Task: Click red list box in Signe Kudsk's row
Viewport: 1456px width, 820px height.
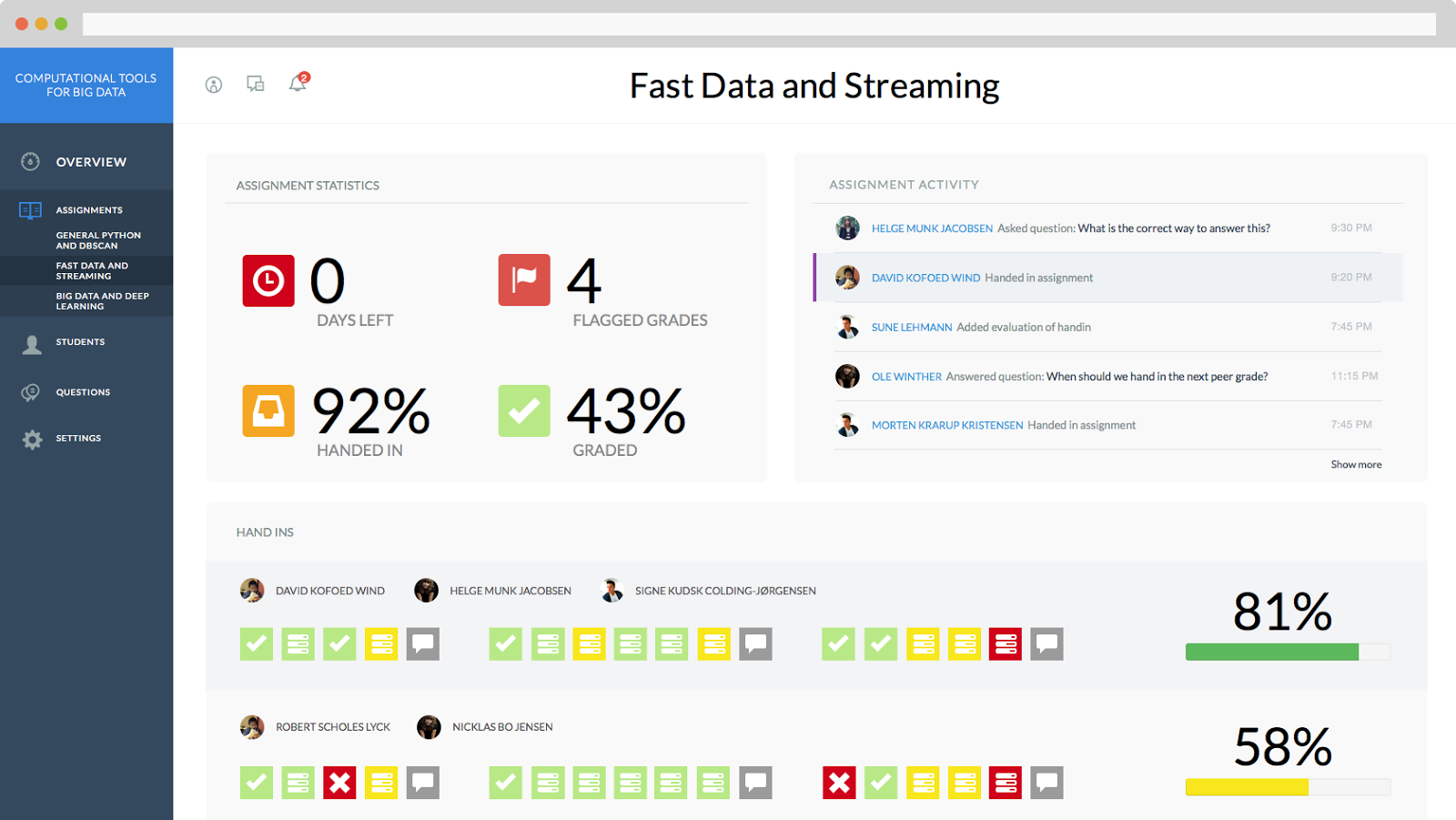Action: [1006, 644]
